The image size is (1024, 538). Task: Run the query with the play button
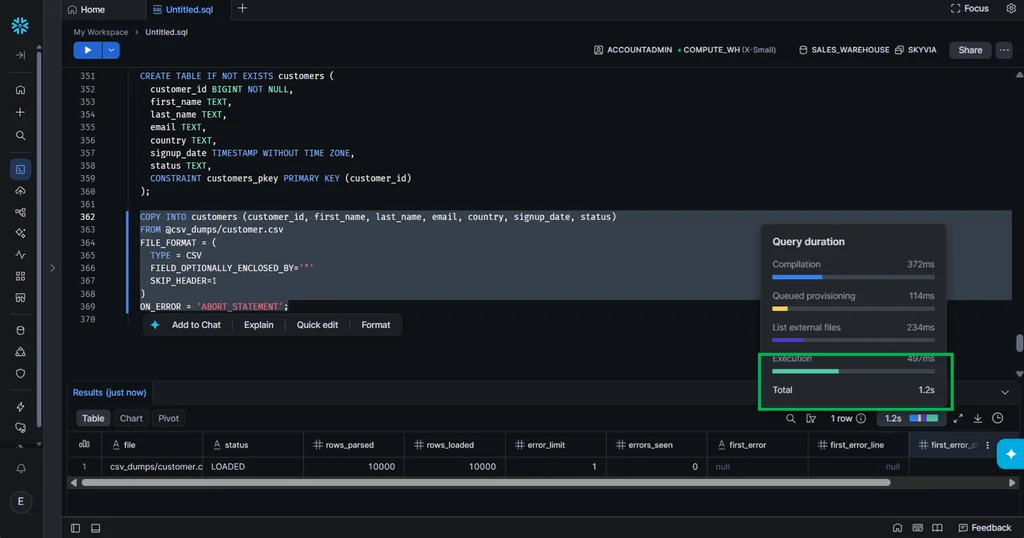pos(88,50)
